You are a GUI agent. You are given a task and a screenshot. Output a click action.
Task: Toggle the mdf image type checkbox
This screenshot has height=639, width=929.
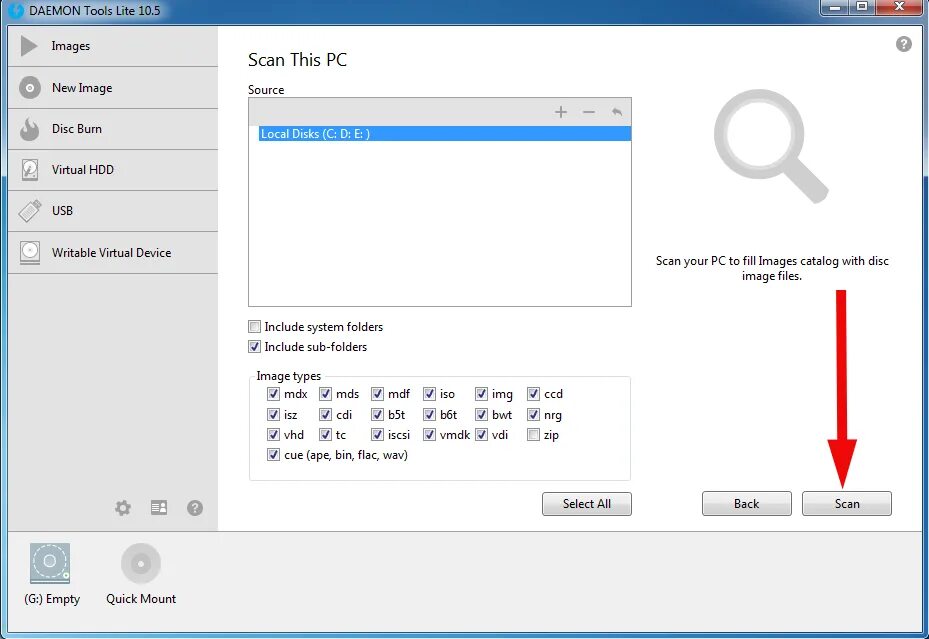coord(377,394)
